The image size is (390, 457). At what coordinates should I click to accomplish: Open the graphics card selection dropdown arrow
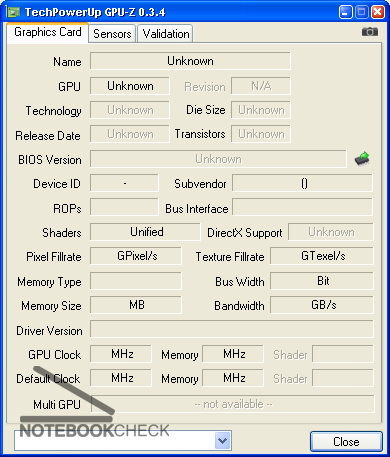[x=223, y=441]
